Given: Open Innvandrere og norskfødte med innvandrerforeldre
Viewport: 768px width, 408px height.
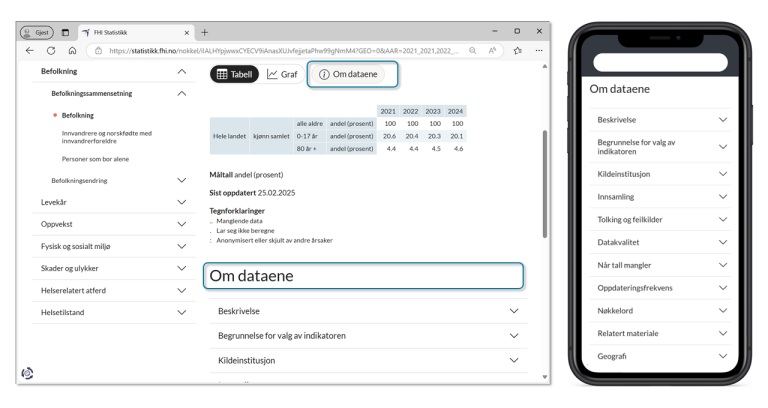Looking at the screenshot, I should 107,137.
